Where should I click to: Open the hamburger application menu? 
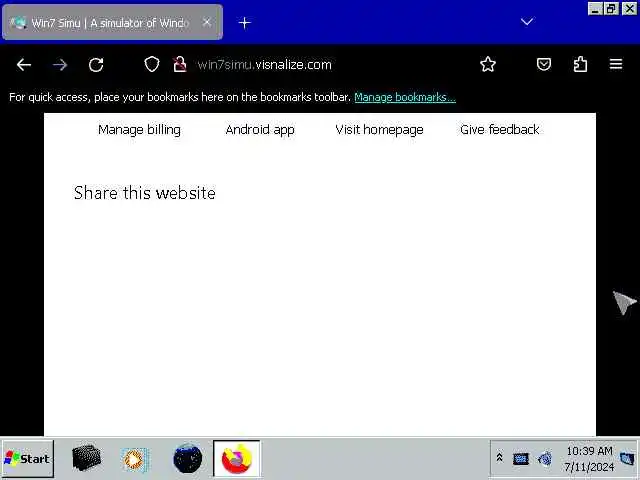coord(616,64)
